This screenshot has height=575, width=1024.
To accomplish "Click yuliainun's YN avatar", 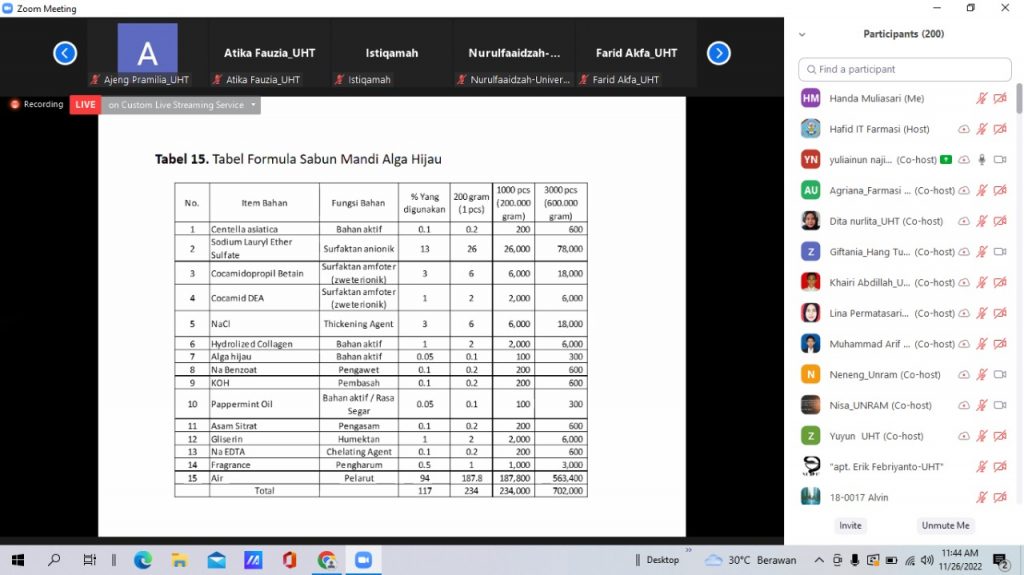I will click(x=810, y=159).
